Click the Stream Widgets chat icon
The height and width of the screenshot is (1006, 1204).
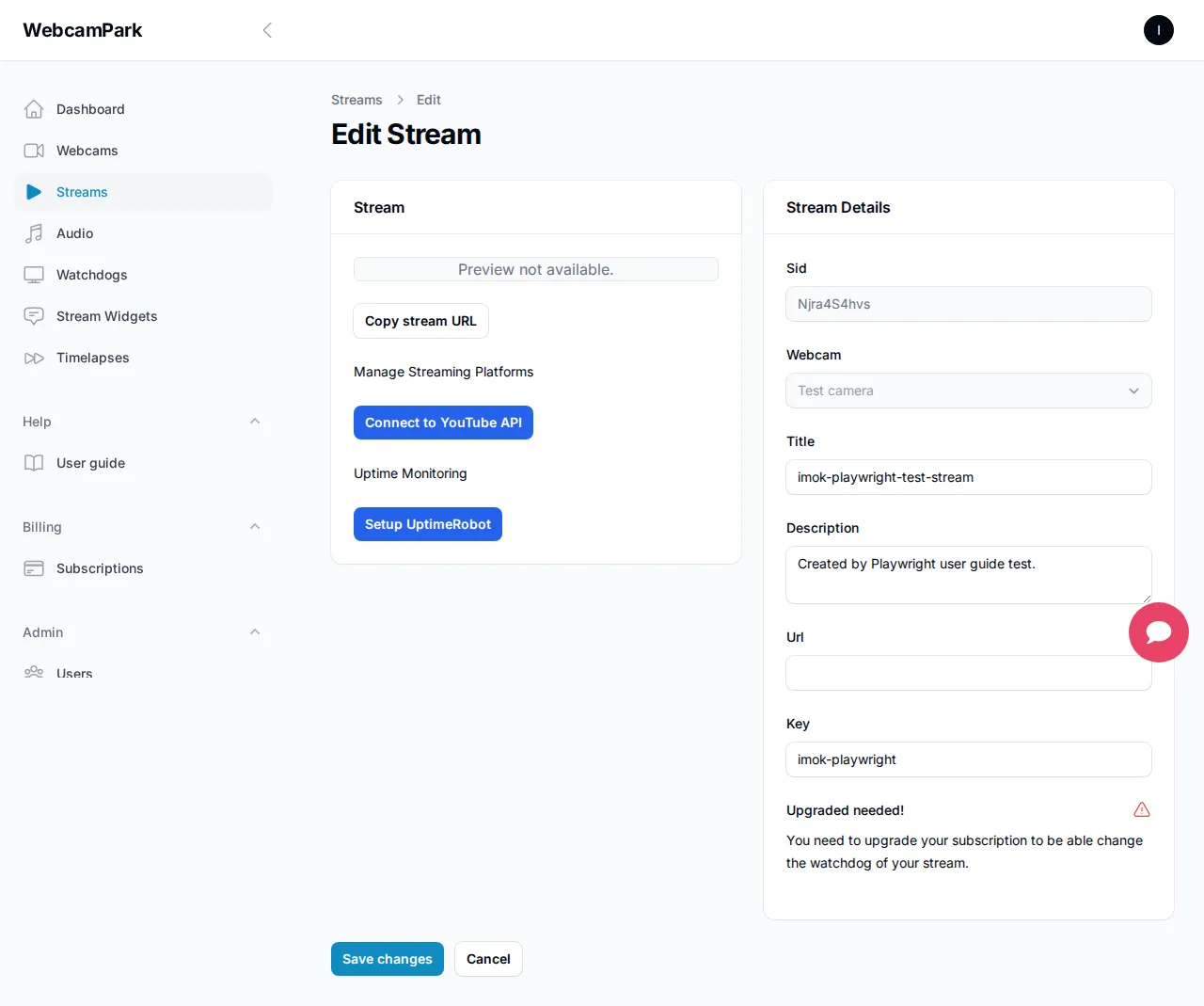point(34,316)
